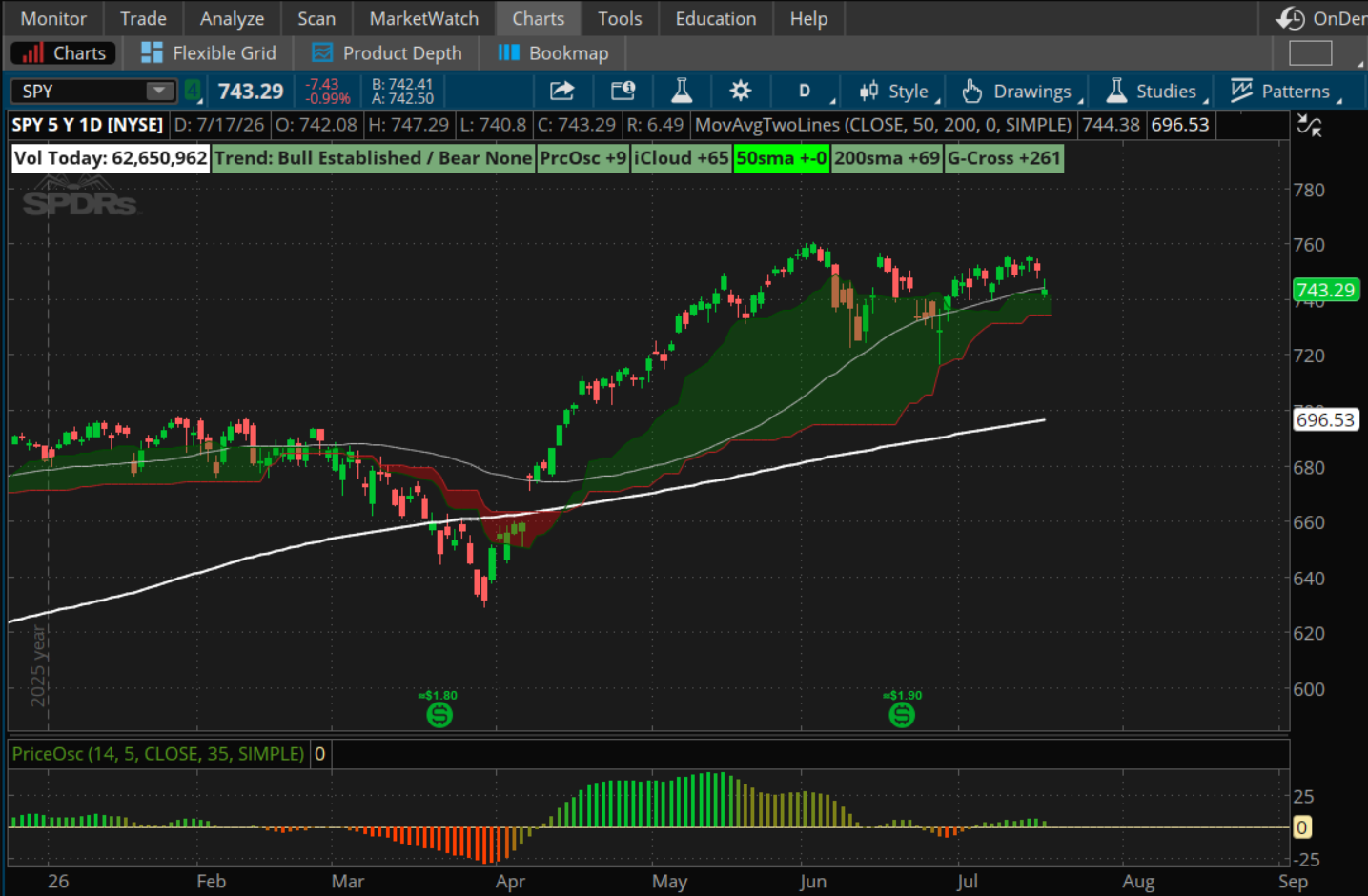Click the Aug label on time axis

[x=1138, y=882]
